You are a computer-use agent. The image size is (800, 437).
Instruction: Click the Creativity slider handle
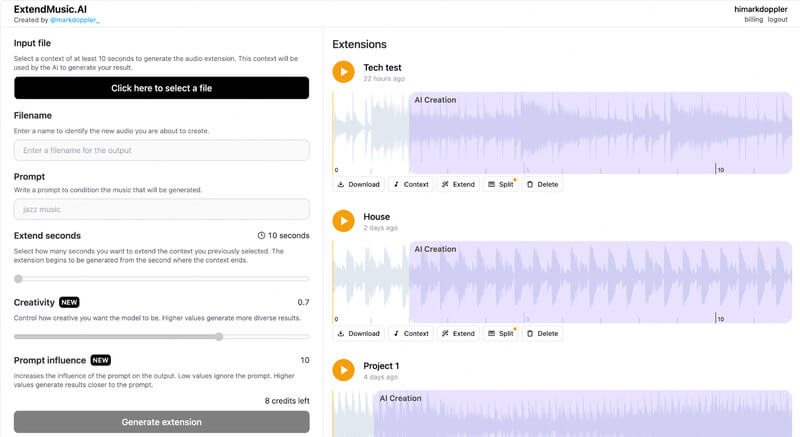click(x=219, y=337)
